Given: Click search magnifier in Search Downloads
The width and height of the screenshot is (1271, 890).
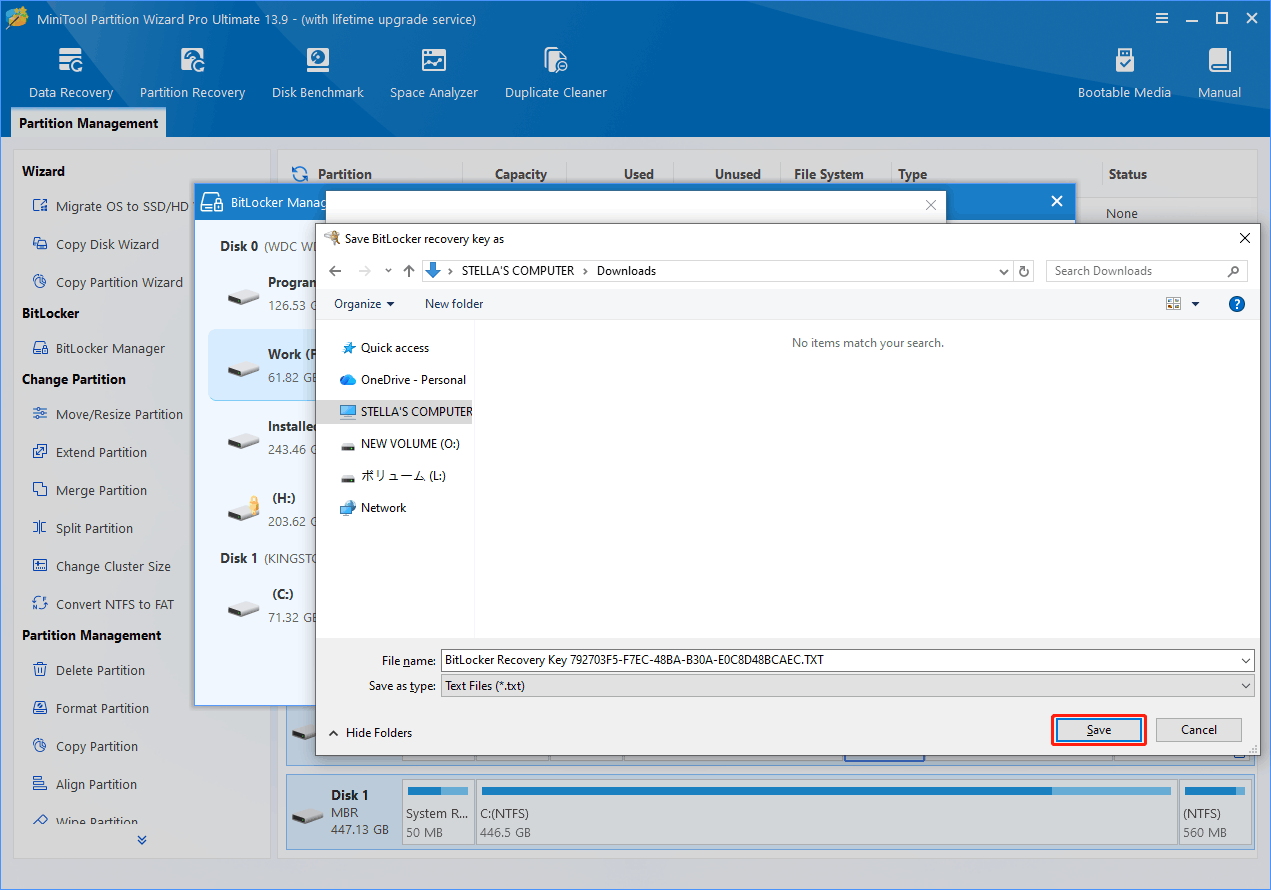Looking at the screenshot, I should (1234, 271).
